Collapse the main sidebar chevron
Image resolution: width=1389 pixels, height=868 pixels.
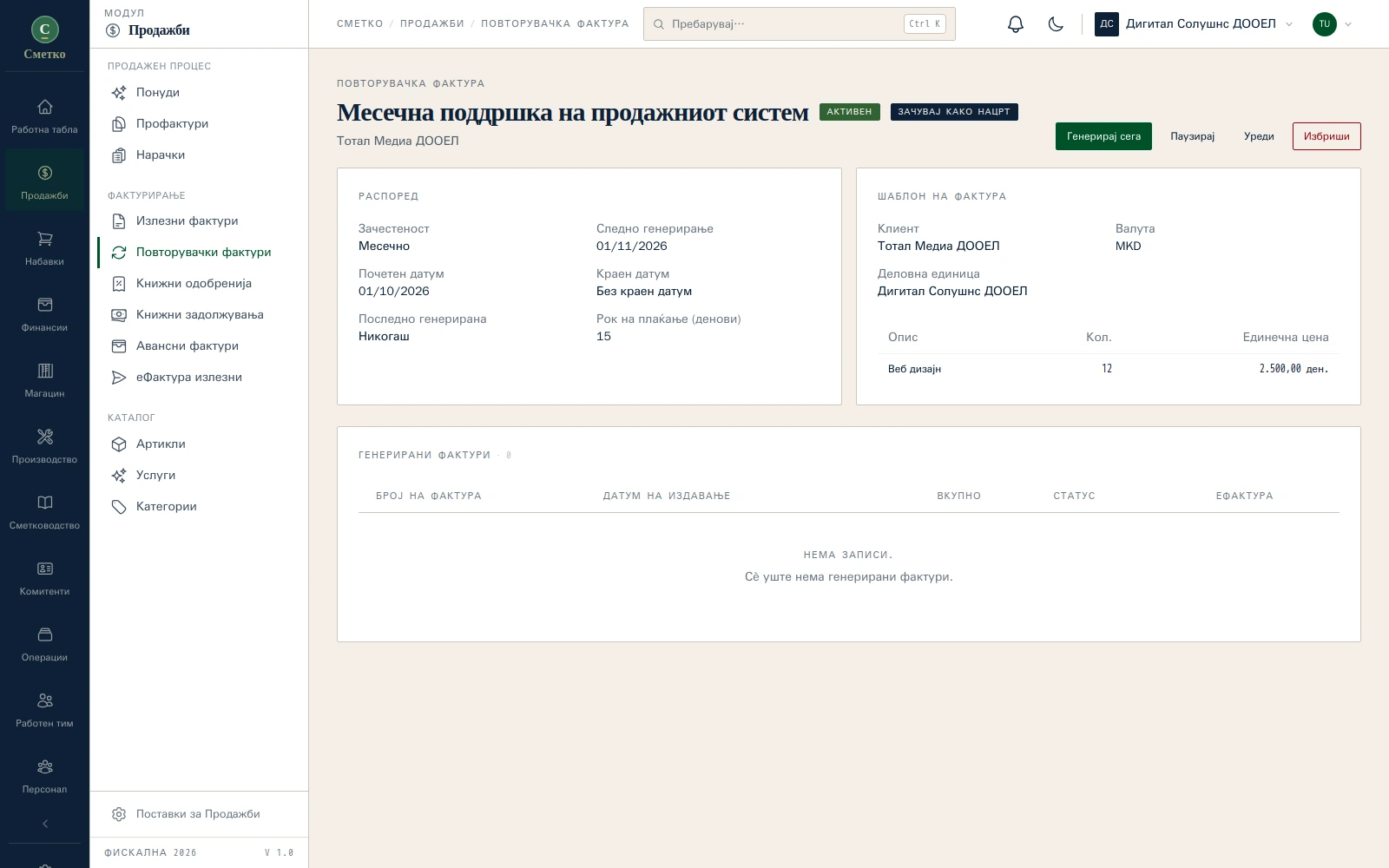click(45, 824)
